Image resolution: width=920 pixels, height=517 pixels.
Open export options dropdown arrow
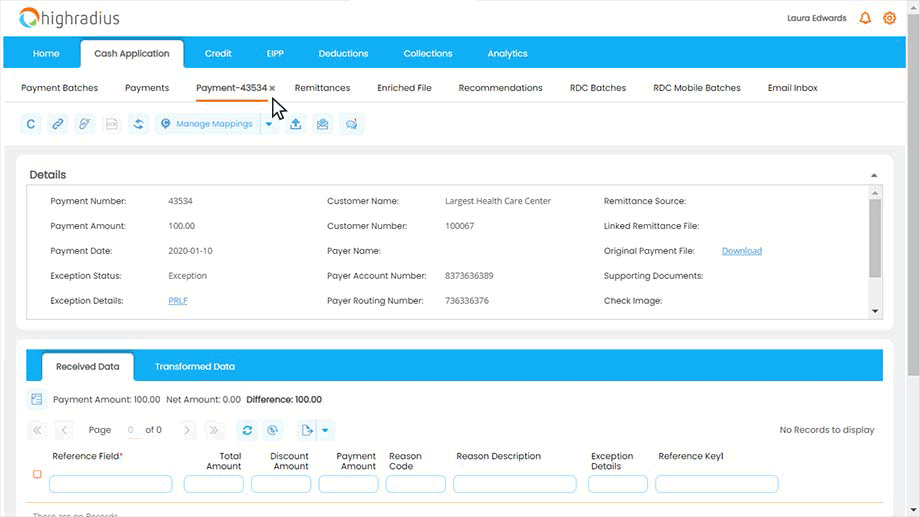(x=325, y=430)
